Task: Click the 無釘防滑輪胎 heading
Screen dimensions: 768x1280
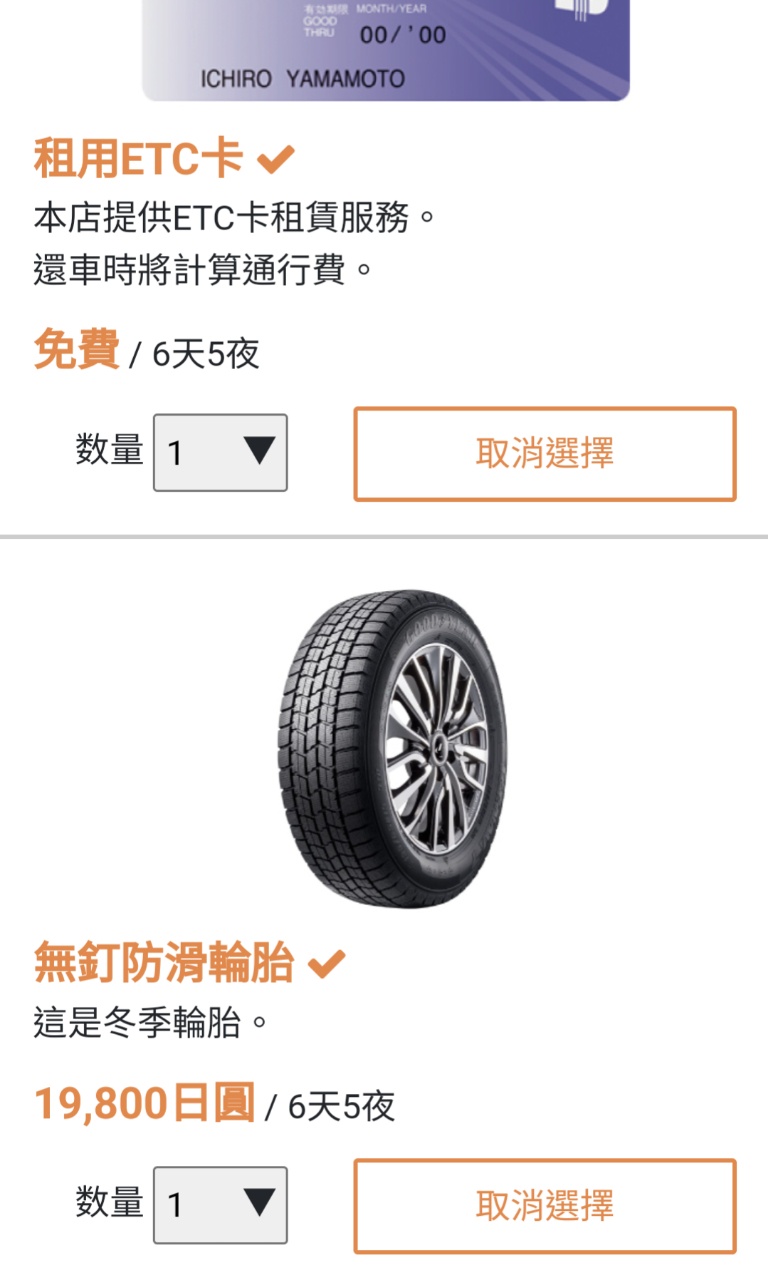Action: coord(164,964)
